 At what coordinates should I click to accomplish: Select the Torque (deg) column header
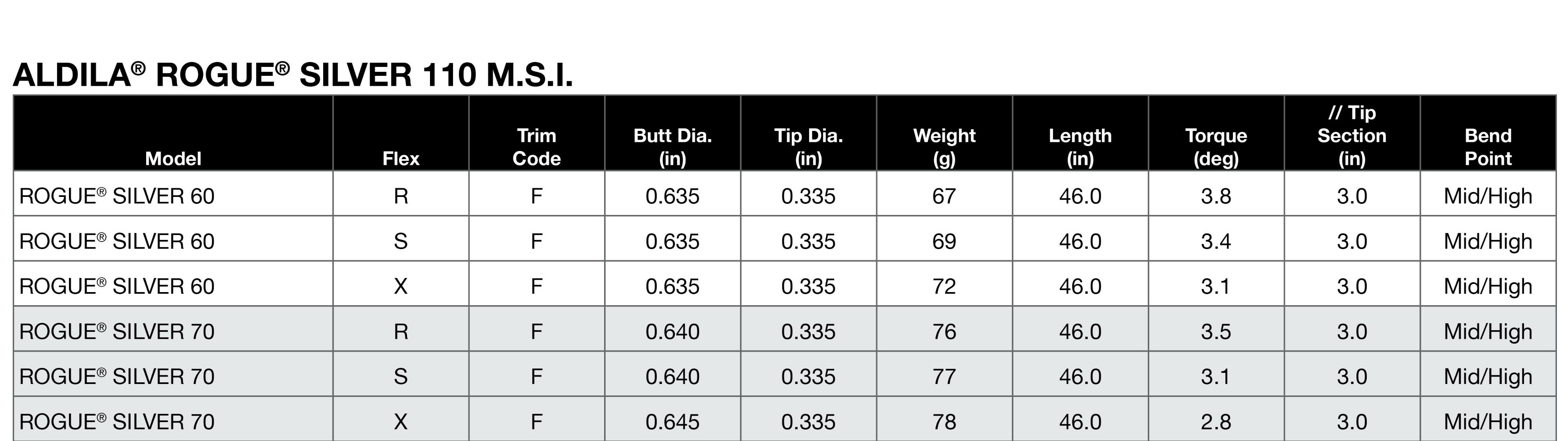(1216, 146)
